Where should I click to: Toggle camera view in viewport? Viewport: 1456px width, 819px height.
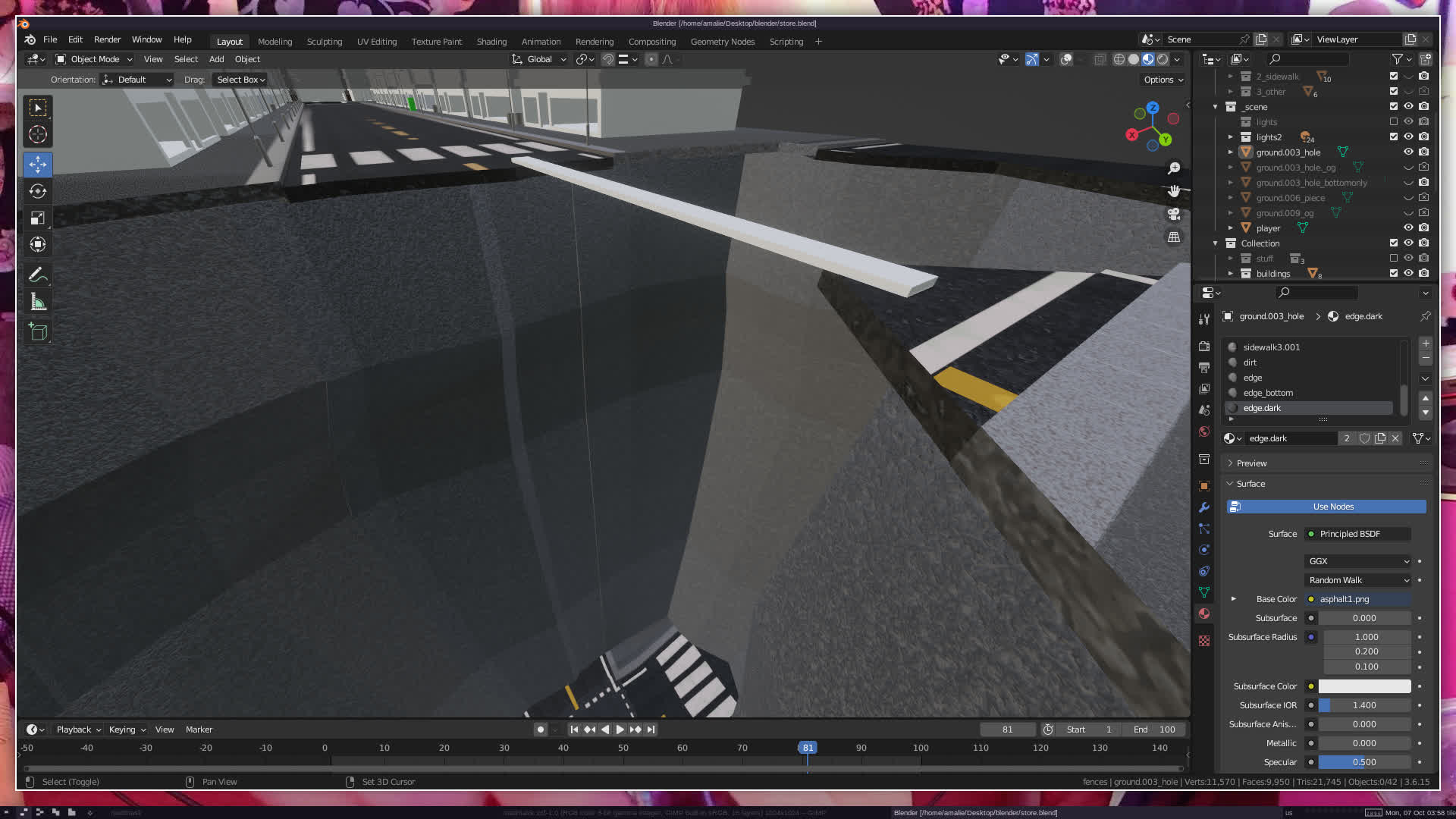click(x=1174, y=215)
